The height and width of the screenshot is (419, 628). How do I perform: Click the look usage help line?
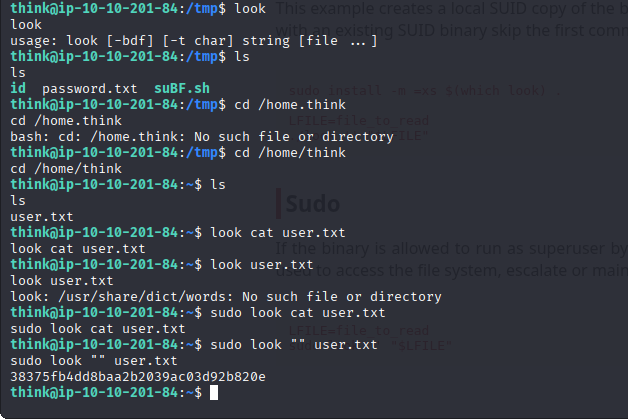coord(194,40)
